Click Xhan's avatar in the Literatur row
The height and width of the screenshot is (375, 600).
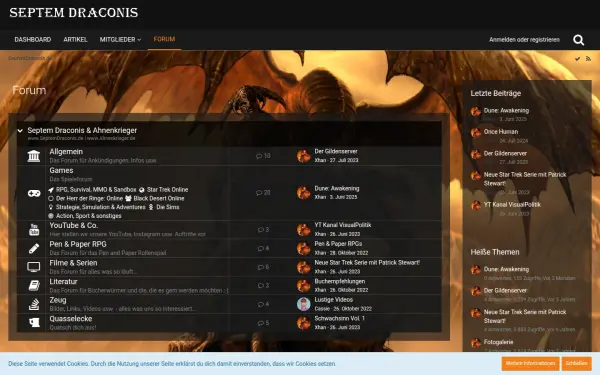point(303,285)
